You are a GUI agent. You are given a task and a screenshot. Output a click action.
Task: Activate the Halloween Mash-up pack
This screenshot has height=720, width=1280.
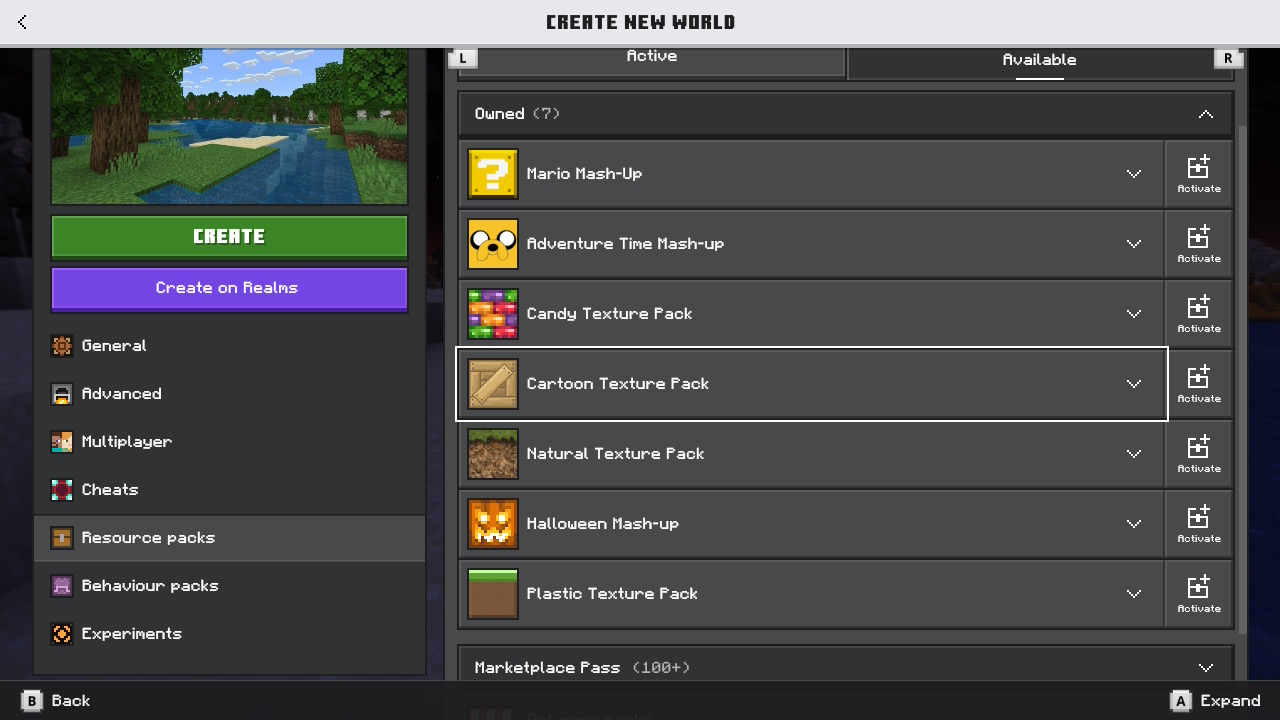click(x=1199, y=524)
